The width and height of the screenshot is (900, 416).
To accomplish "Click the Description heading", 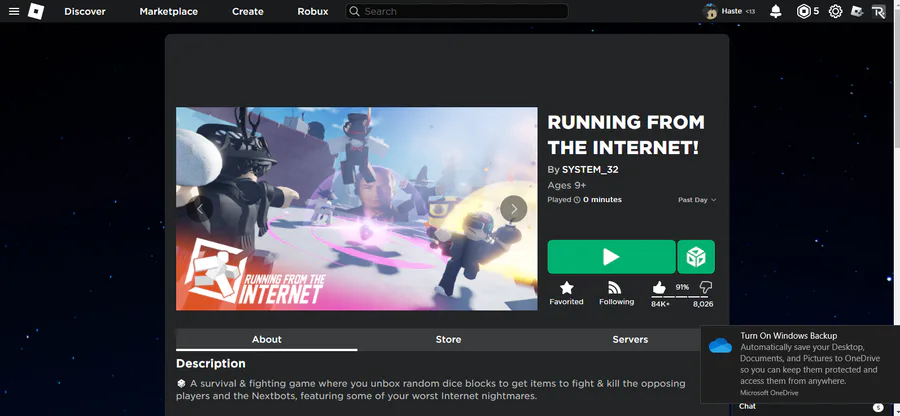I will (x=211, y=364).
